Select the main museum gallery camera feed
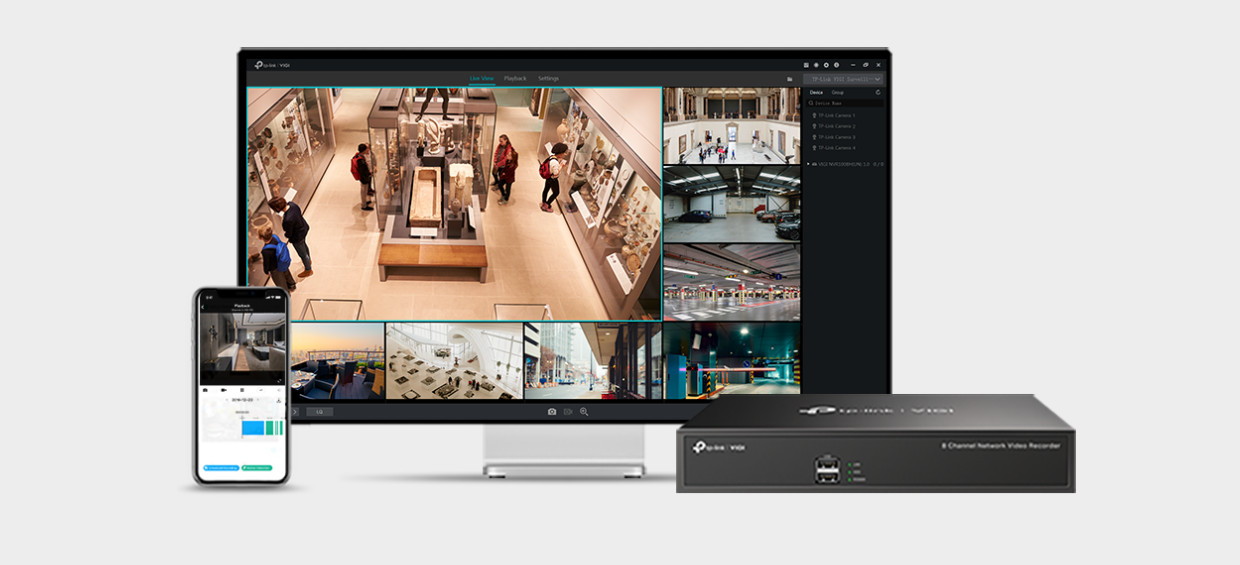Viewport: 1240px width, 565px height. click(x=454, y=203)
